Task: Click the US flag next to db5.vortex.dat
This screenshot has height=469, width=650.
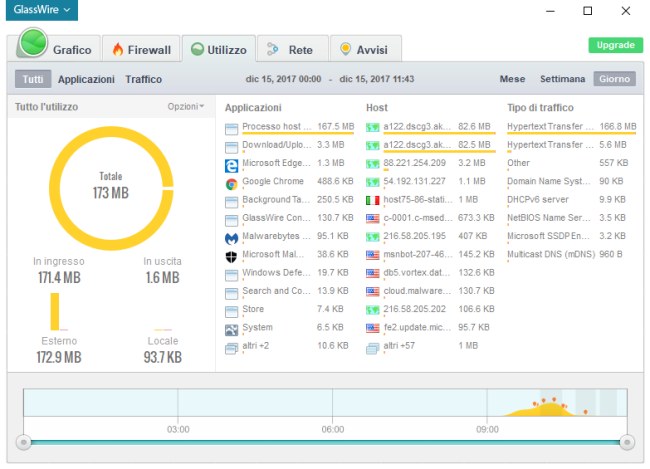Action: point(373,273)
